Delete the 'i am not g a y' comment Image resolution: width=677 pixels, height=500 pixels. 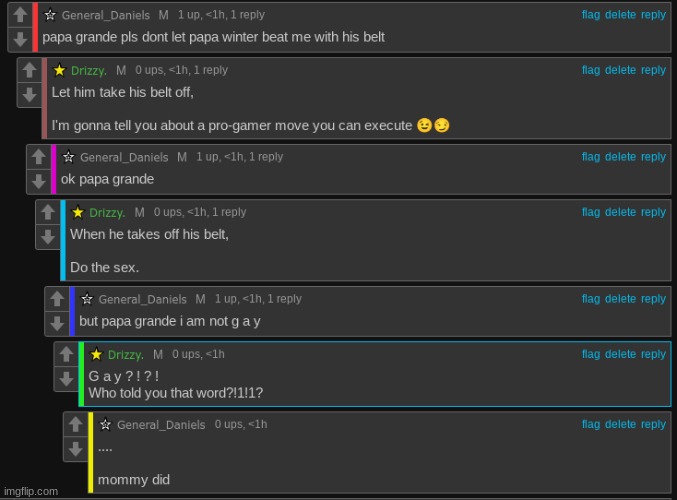click(x=620, y=299)
